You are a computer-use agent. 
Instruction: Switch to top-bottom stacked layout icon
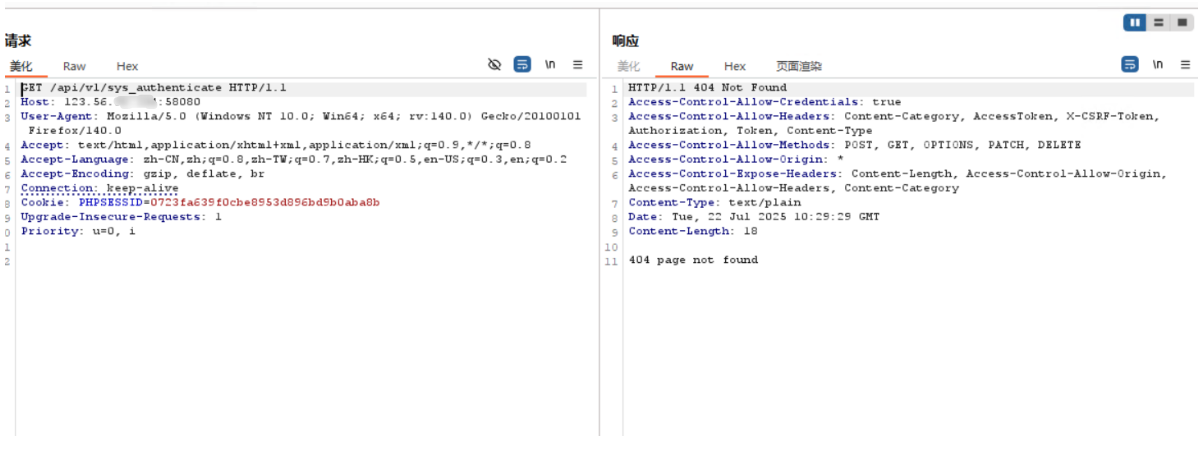tap(1157, 22)
